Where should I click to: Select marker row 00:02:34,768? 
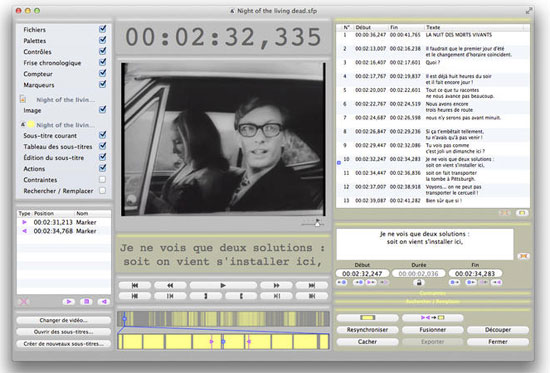tap(64, 231)
